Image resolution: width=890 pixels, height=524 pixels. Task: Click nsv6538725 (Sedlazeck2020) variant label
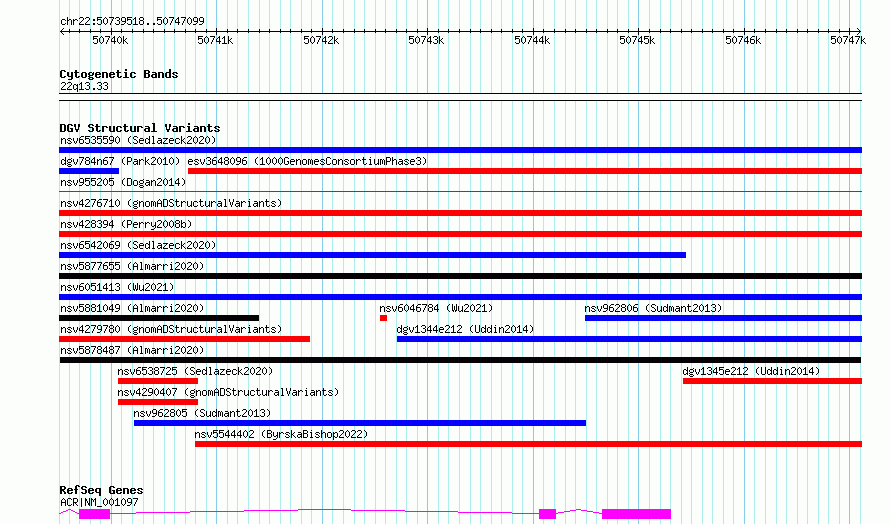195,371
